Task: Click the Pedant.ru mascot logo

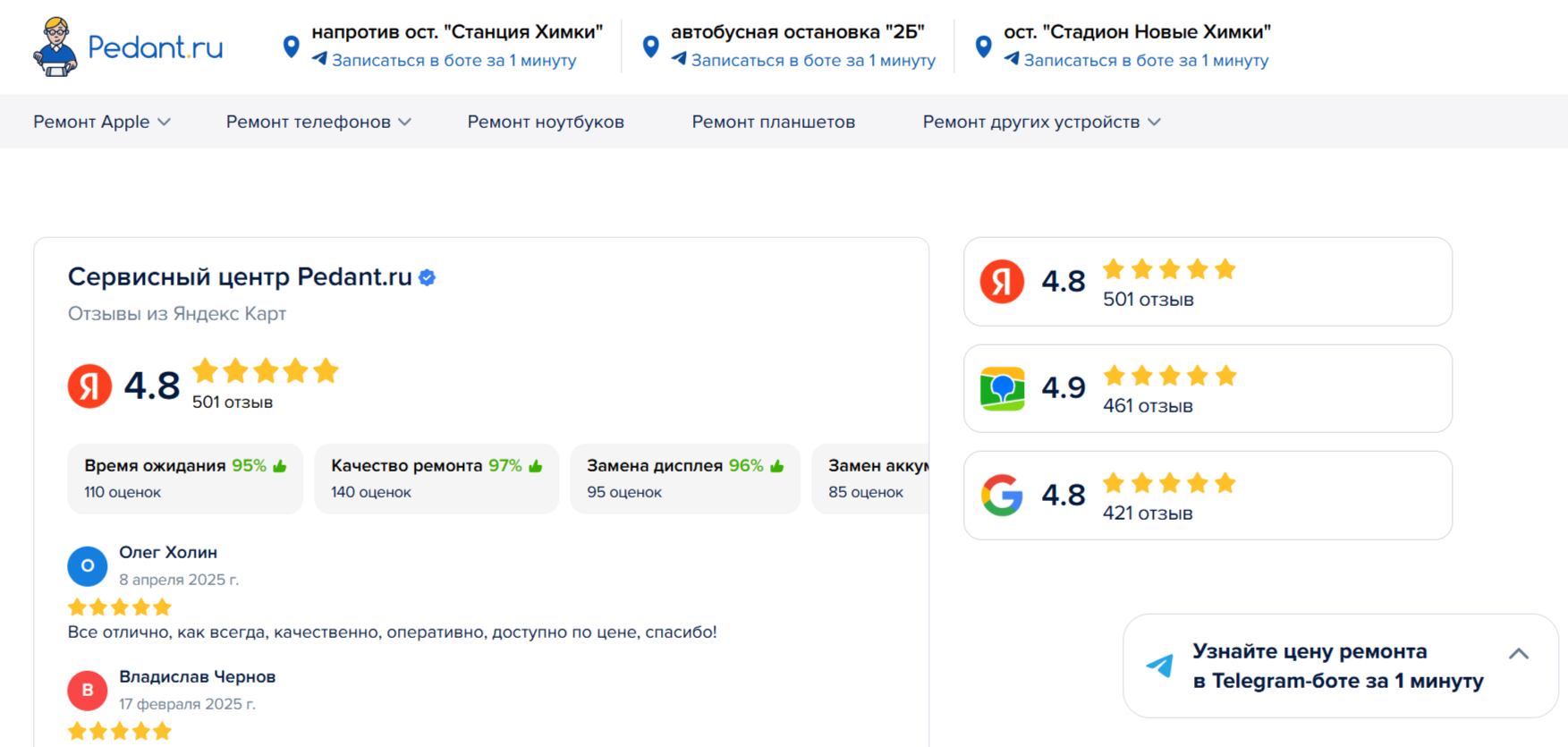Action: pyautogui.click(x=55, y=47)
